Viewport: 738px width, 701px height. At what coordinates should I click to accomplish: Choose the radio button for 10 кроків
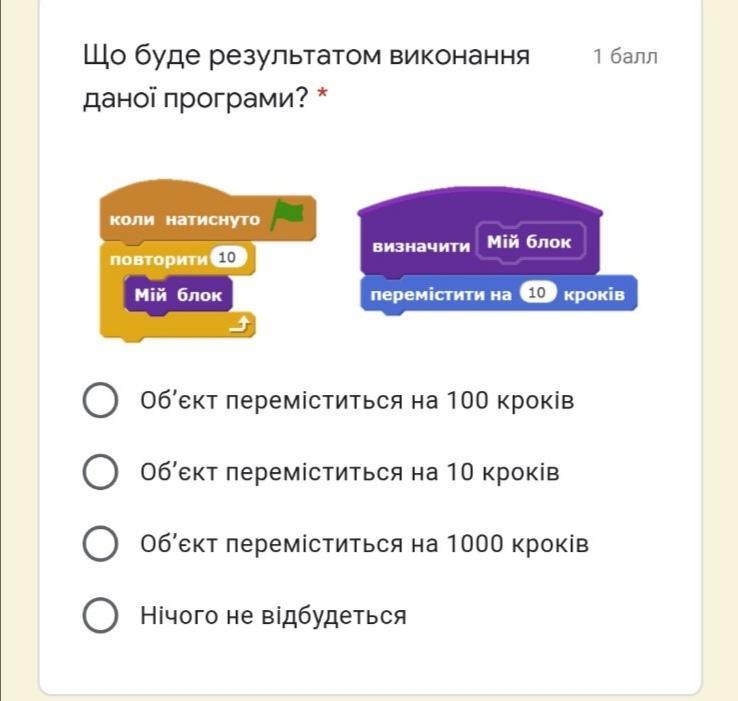[100, 471]
